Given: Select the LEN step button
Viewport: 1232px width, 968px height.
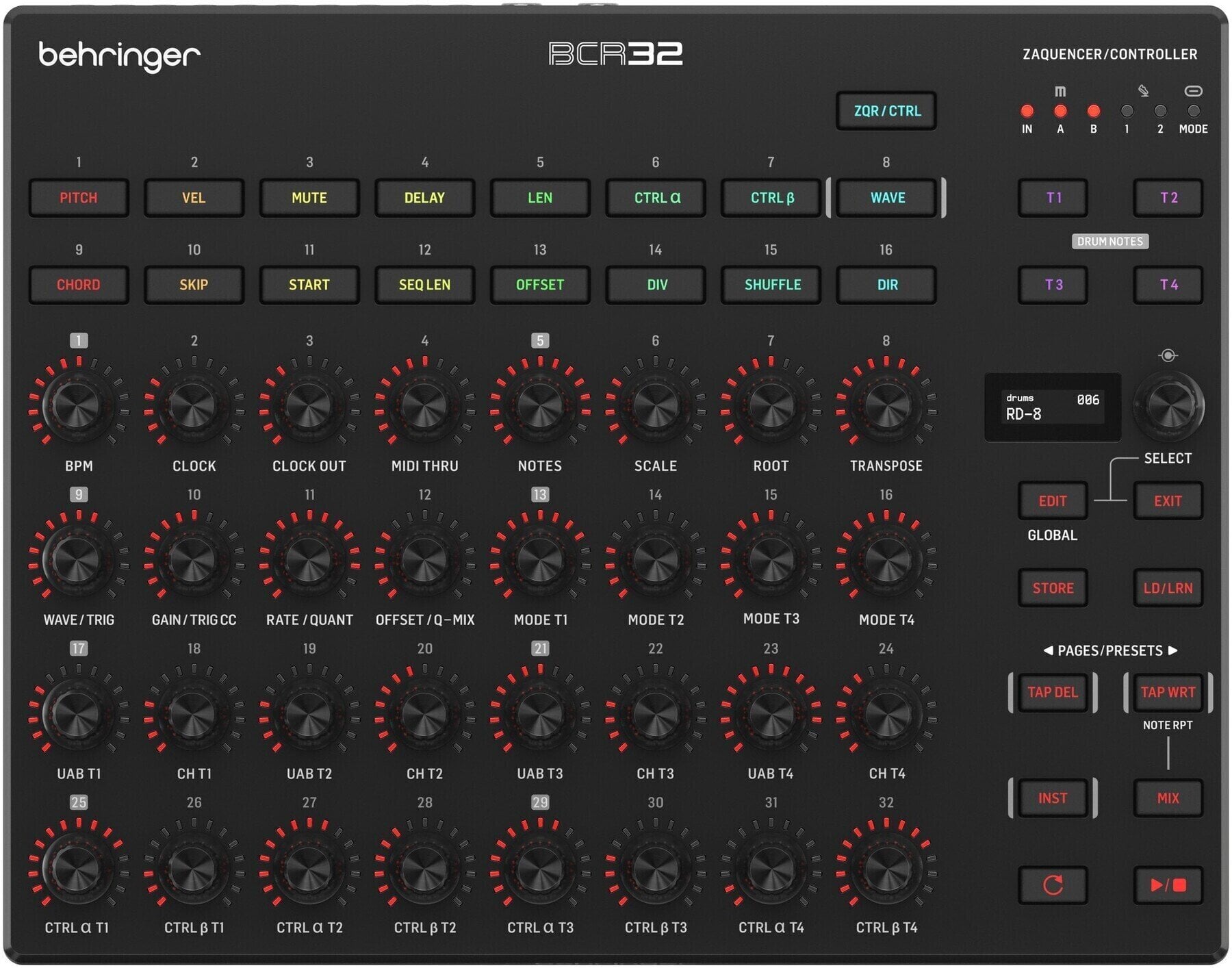Looking at the screenshot, I should [x=540, y=198].
